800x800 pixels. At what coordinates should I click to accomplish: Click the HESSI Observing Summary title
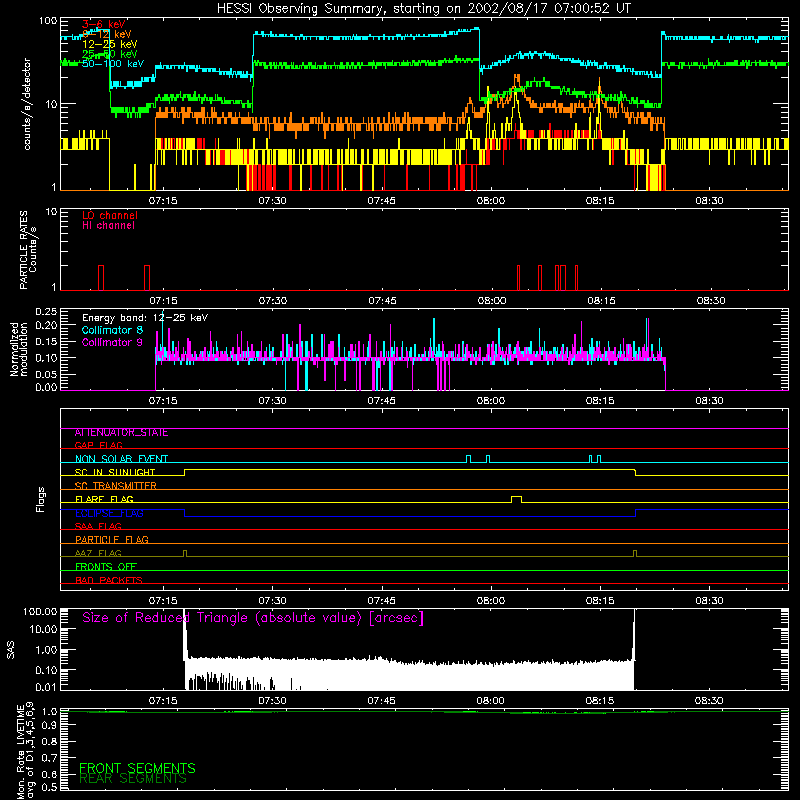(424, 9)
